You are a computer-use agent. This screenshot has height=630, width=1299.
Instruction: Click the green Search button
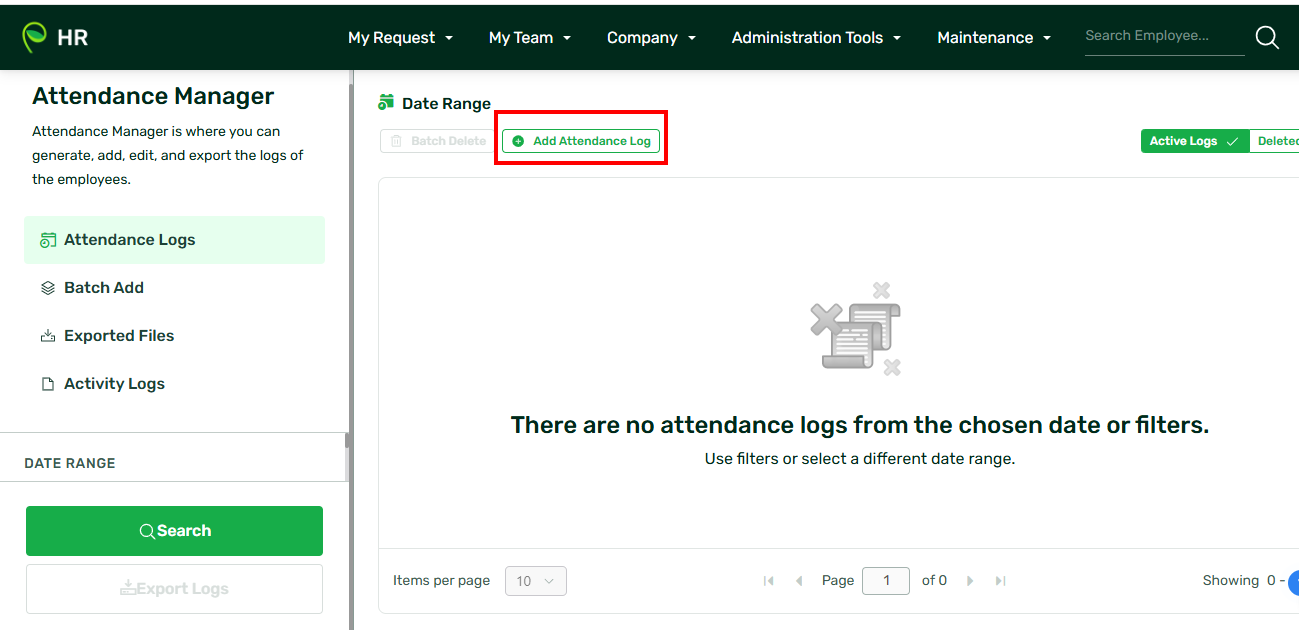click(x=174, y=531)
